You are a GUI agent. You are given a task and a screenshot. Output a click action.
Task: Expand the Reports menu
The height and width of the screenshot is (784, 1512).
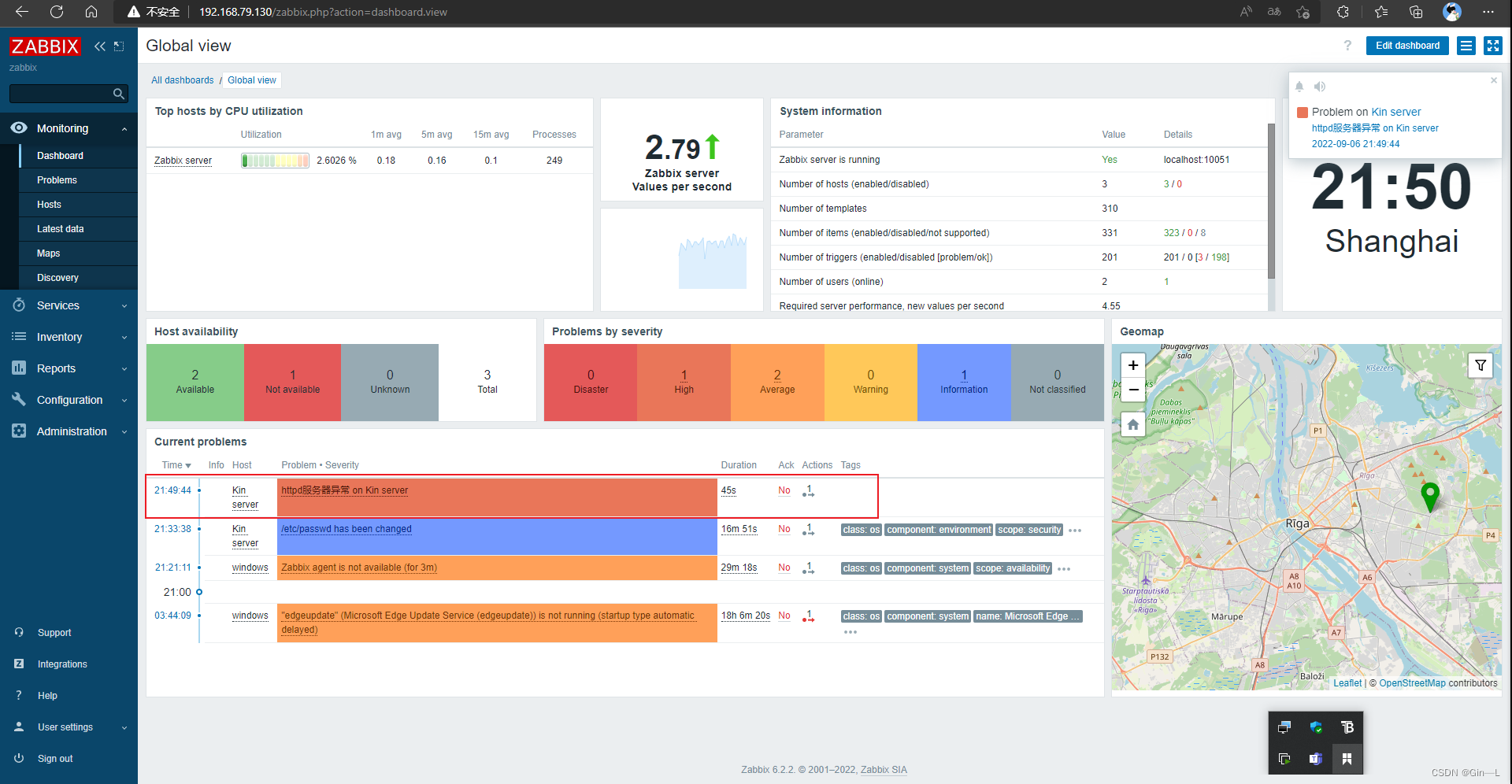[x=69, y=368]
